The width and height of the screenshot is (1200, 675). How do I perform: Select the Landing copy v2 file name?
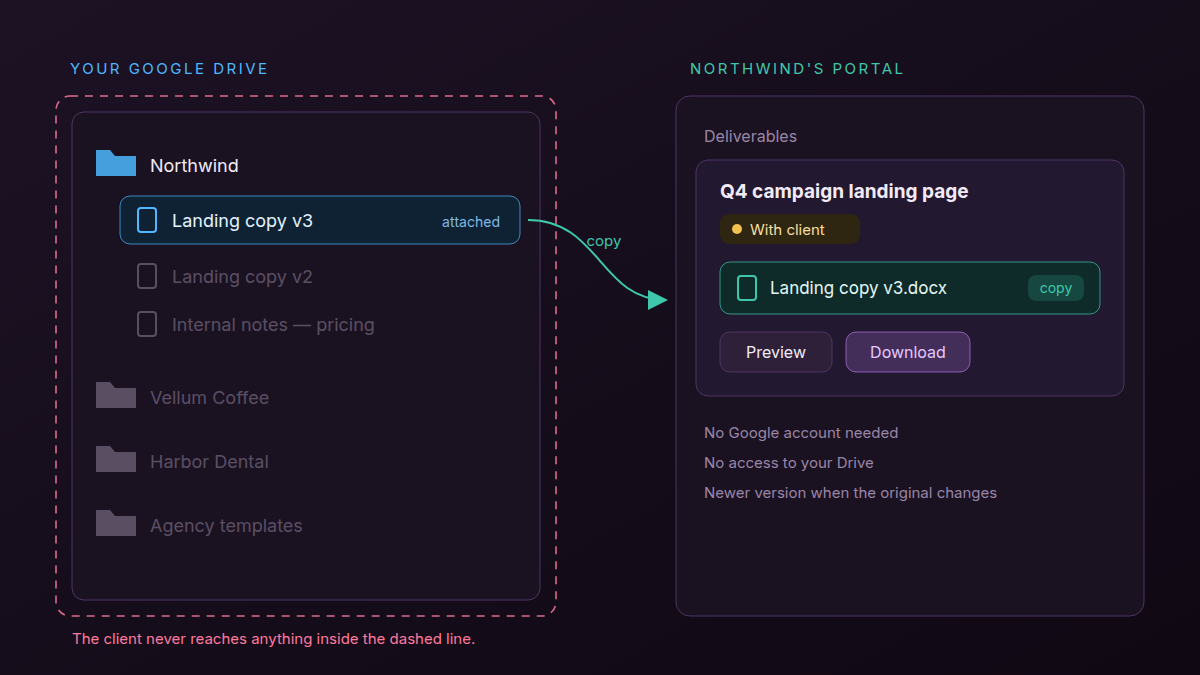click(x=242, y=277)
